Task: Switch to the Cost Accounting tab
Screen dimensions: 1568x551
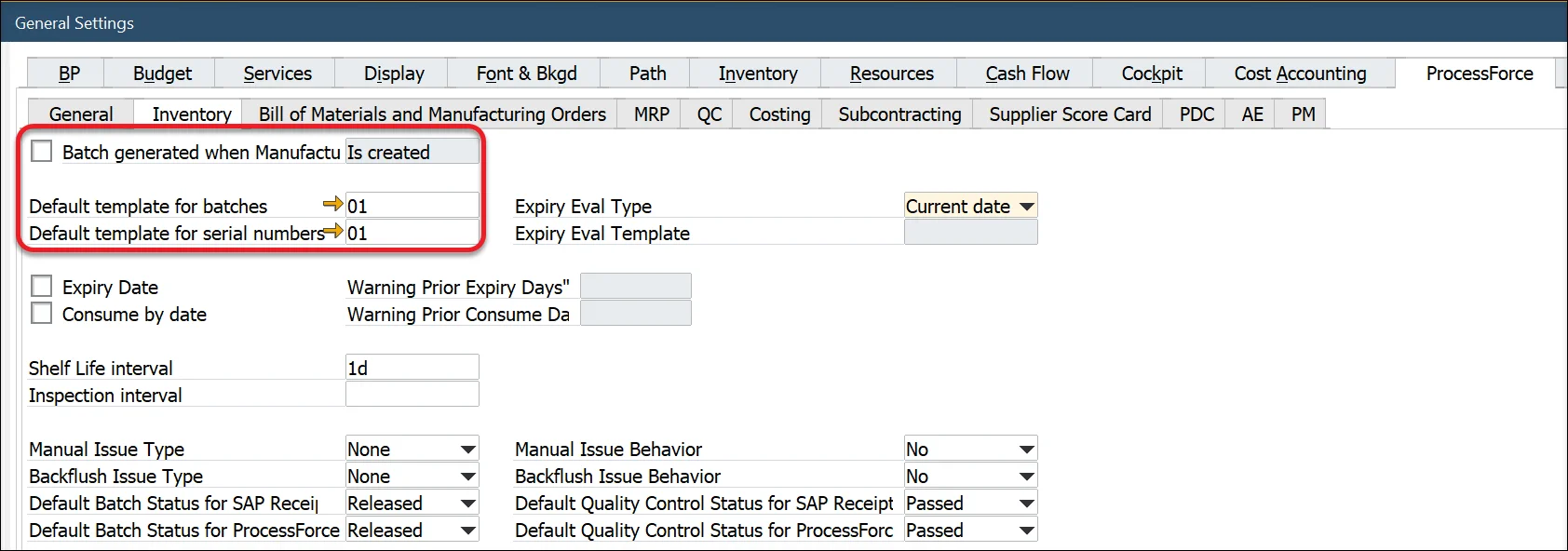Action: pos(1300,74)
